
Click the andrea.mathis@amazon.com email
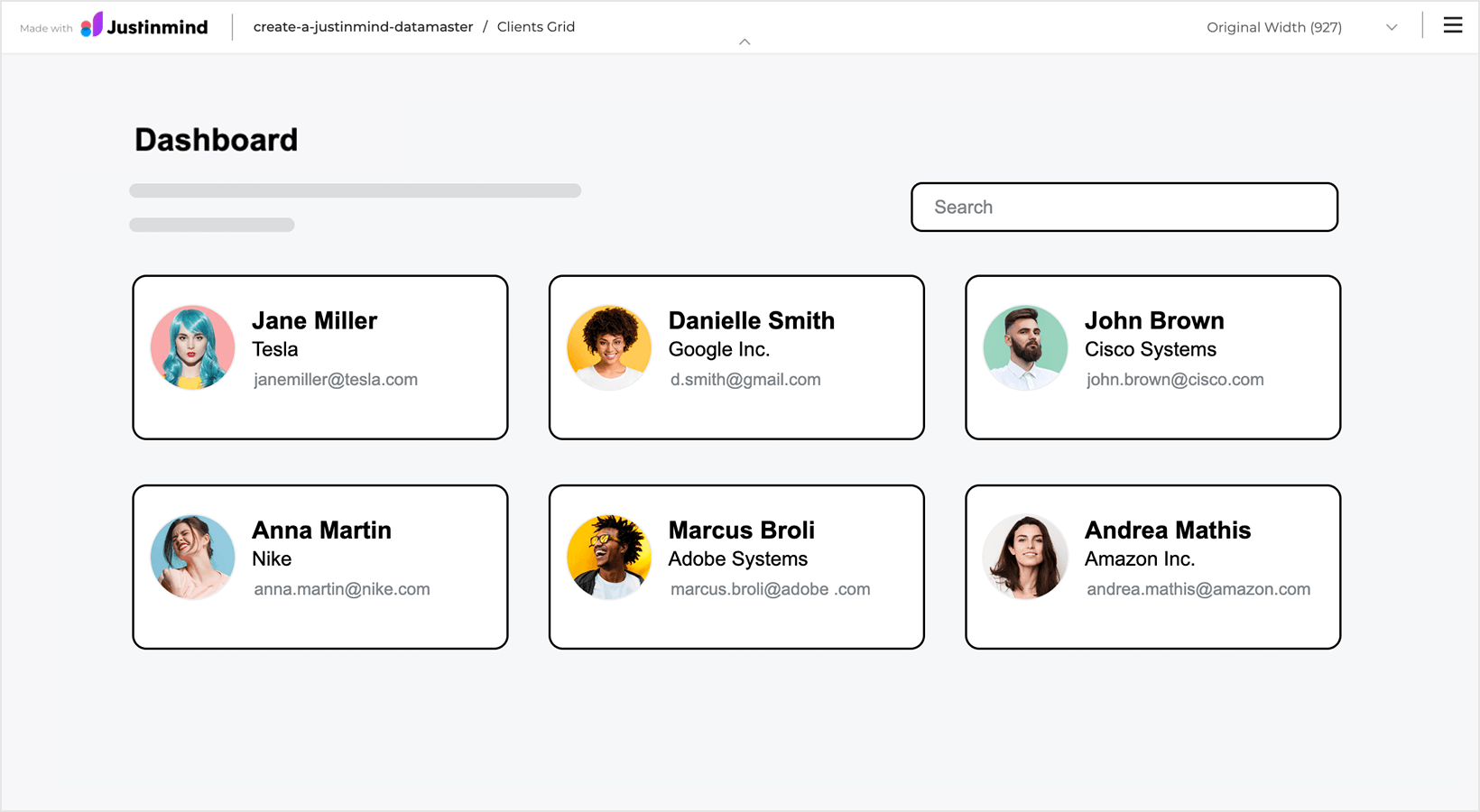click(x=1198, y=589)
